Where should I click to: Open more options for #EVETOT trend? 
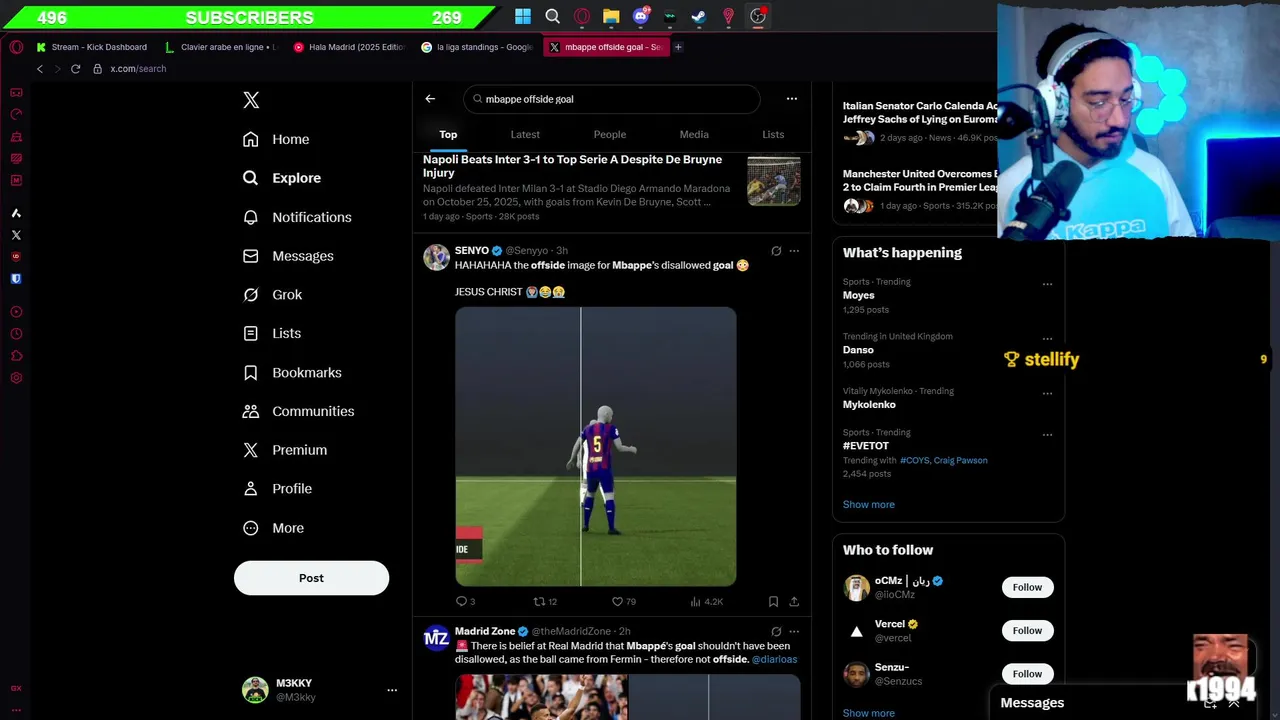1047,435
